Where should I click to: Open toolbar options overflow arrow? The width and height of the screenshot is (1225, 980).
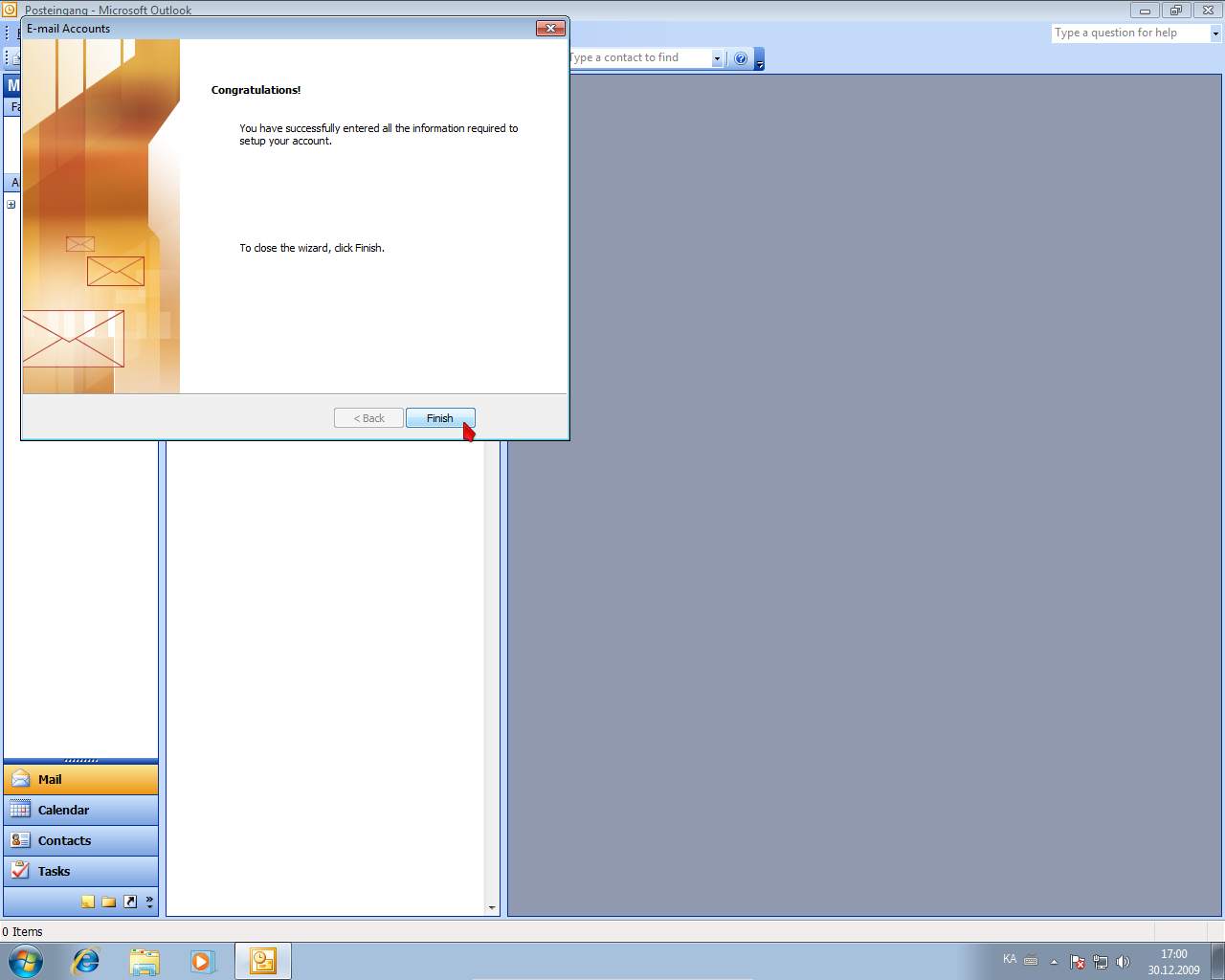(x=760, y=60)
